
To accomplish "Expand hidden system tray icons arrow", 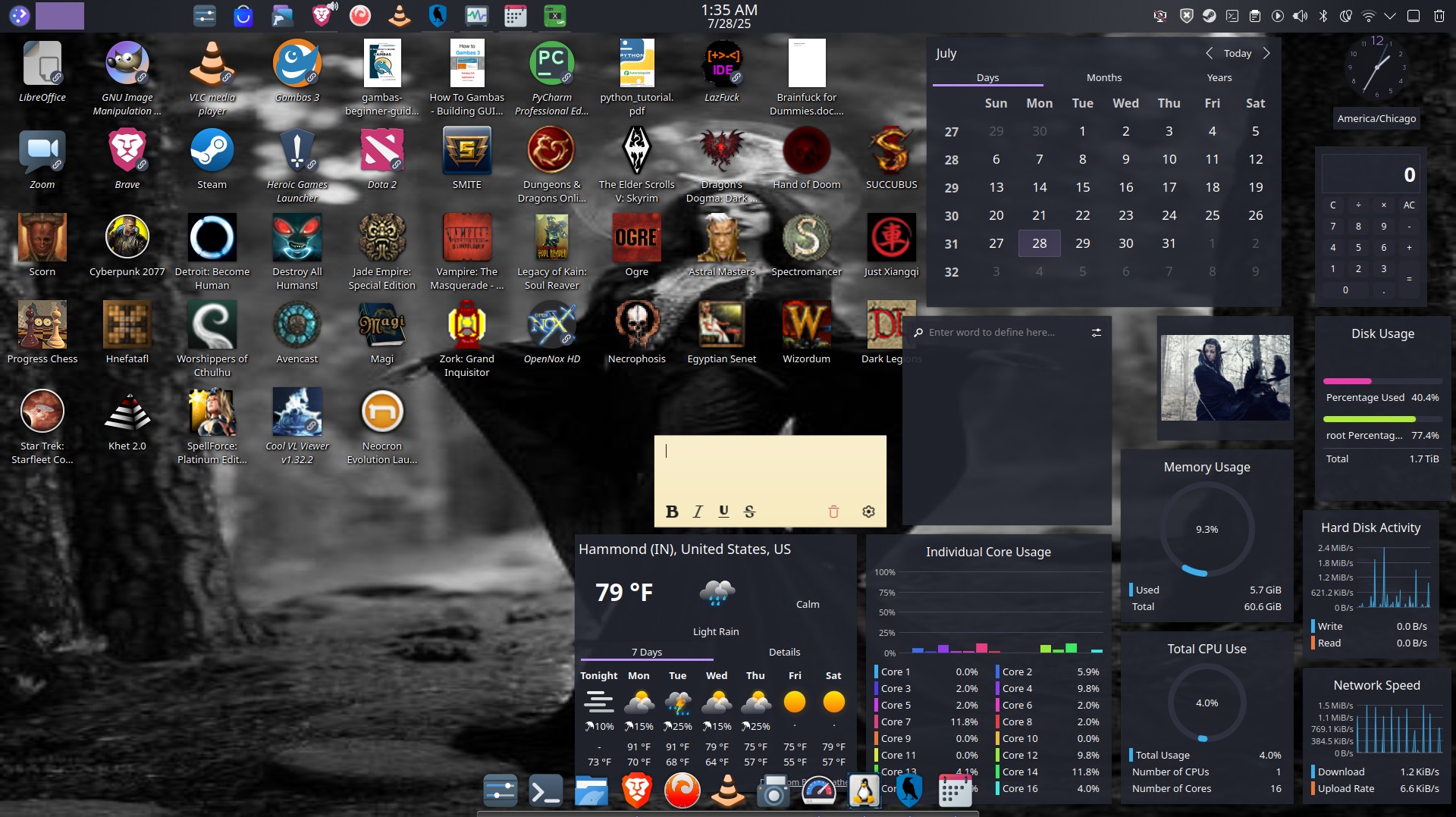I will (1389, 16).
